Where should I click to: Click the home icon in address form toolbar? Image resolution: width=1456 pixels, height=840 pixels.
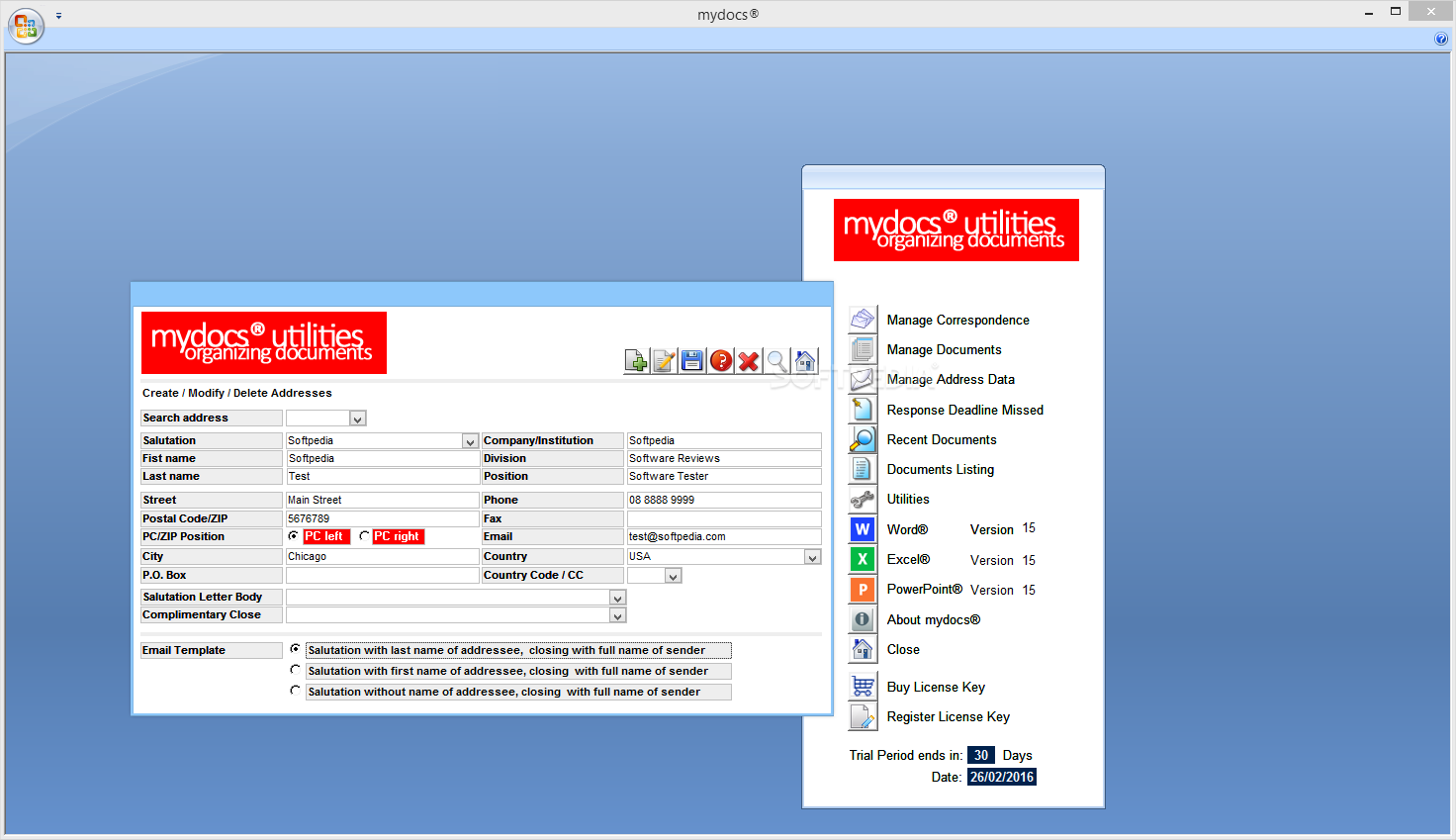pos(805,361)
